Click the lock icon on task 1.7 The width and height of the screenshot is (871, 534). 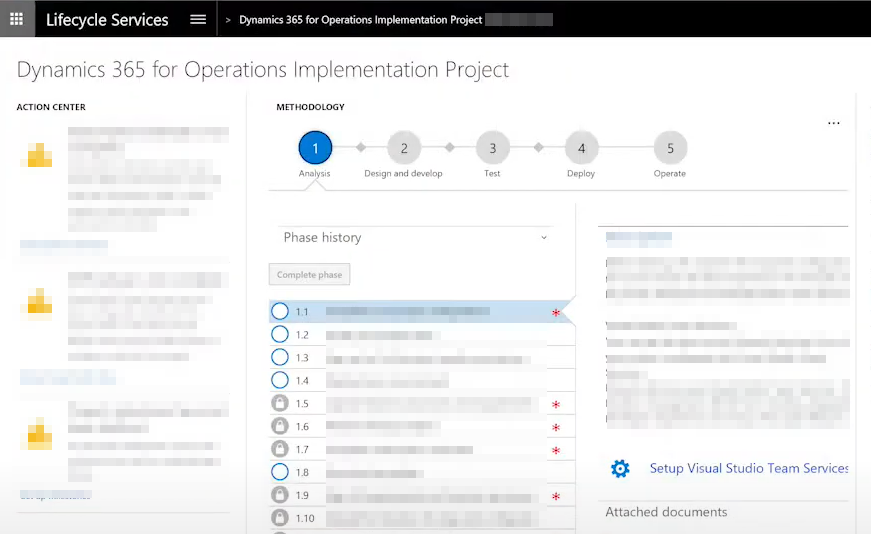click(x=280, y=448)
